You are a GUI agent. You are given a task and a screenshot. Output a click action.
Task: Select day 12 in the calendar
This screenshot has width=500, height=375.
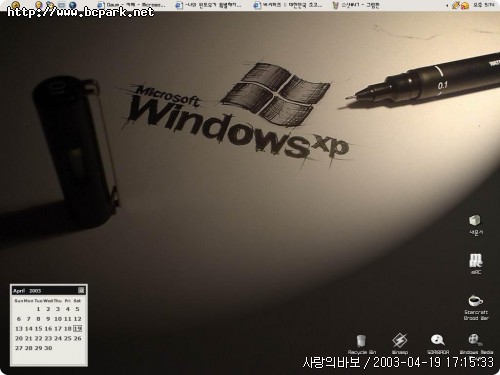tap(77, 319)
